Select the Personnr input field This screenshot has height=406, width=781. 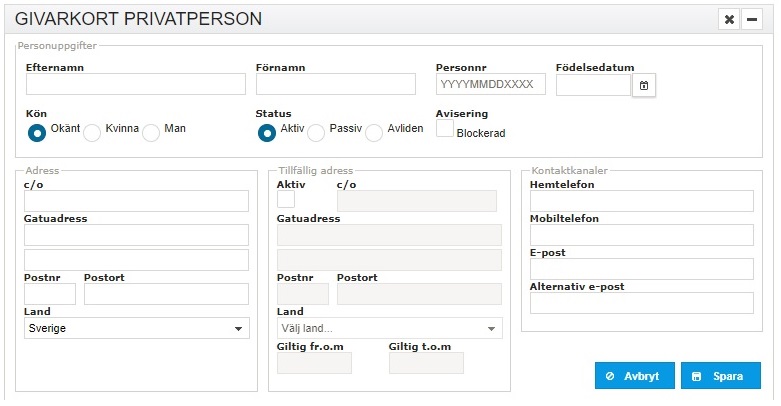[491, 84]
